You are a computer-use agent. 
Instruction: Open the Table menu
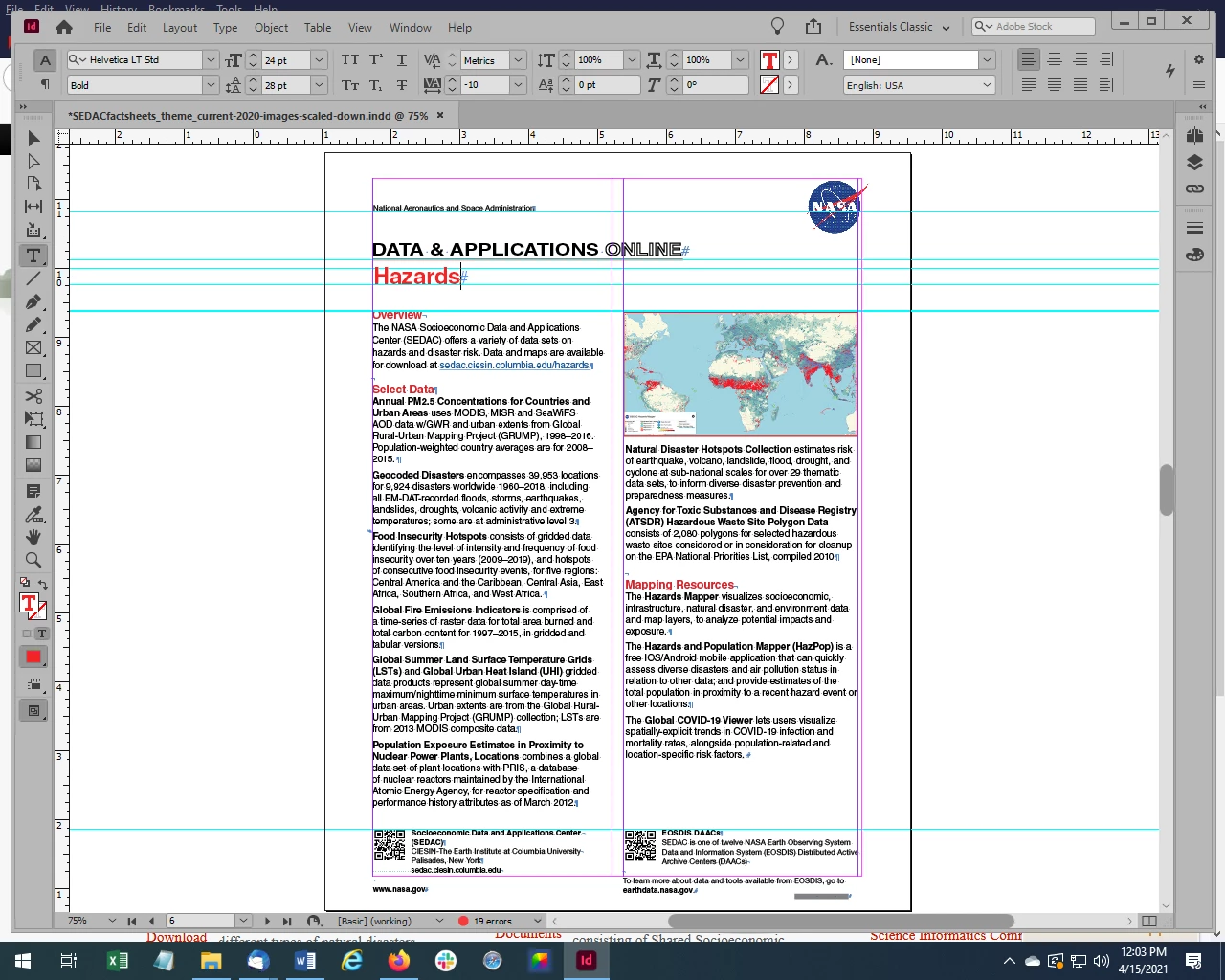click(x=318, y=28)
